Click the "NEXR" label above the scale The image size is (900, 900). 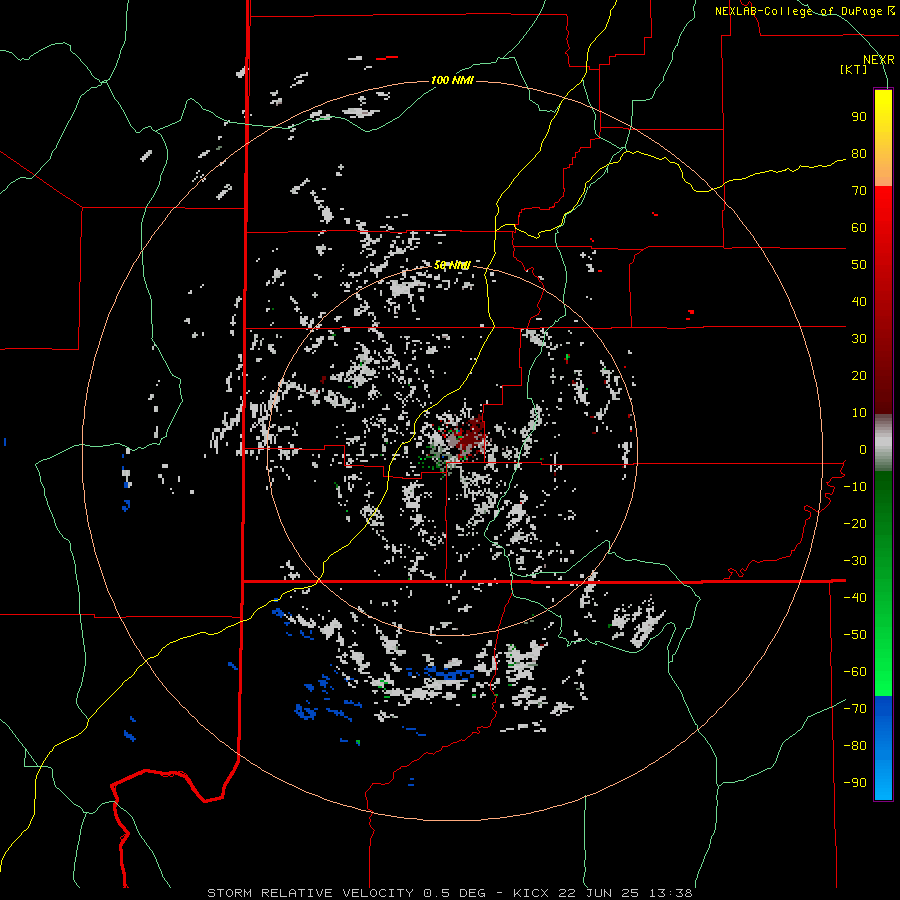pyautogui.click(x=879, y=60)
